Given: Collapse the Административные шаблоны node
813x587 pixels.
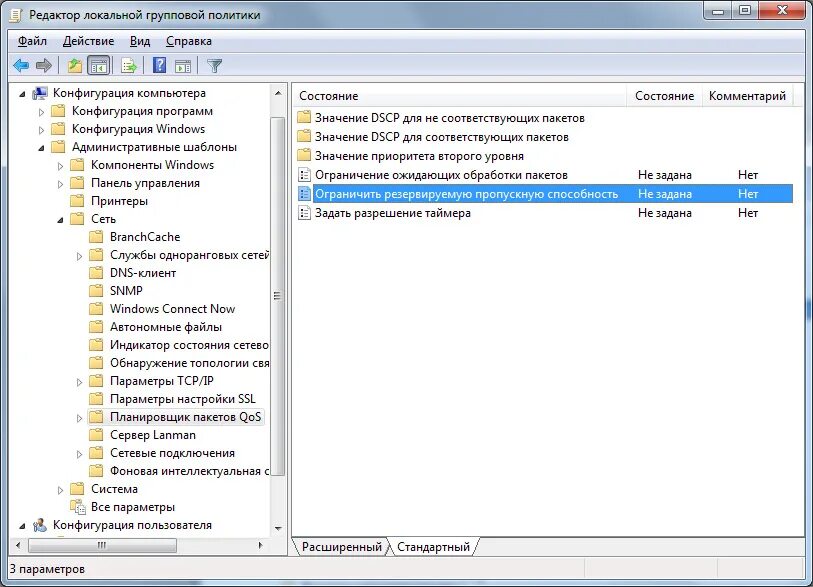Looking at the screenshot, I should [41, 148].
